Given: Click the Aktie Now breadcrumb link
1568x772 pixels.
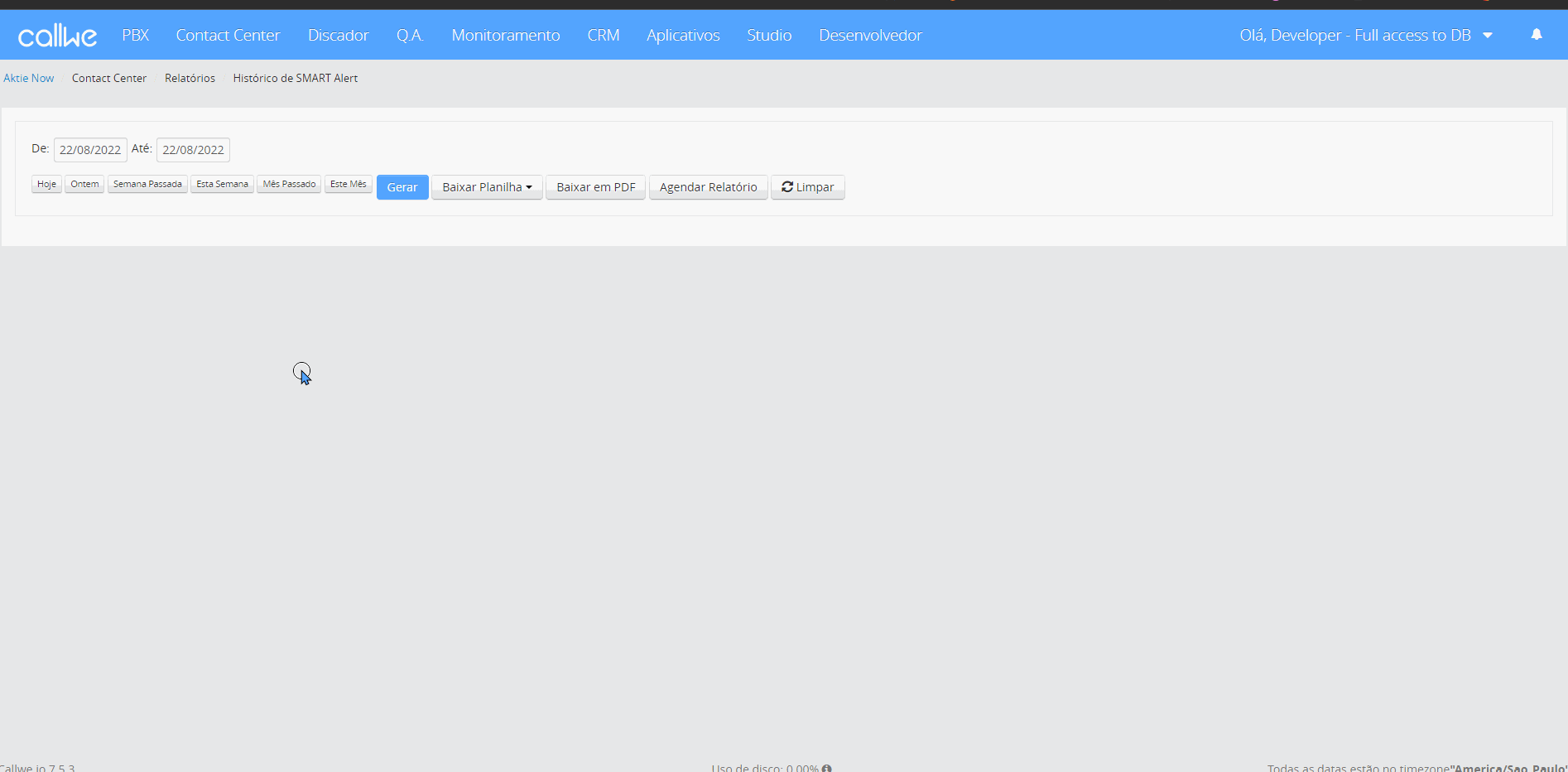Looking at the screenshot, I should pyautogui.click(x=29, y=78).
